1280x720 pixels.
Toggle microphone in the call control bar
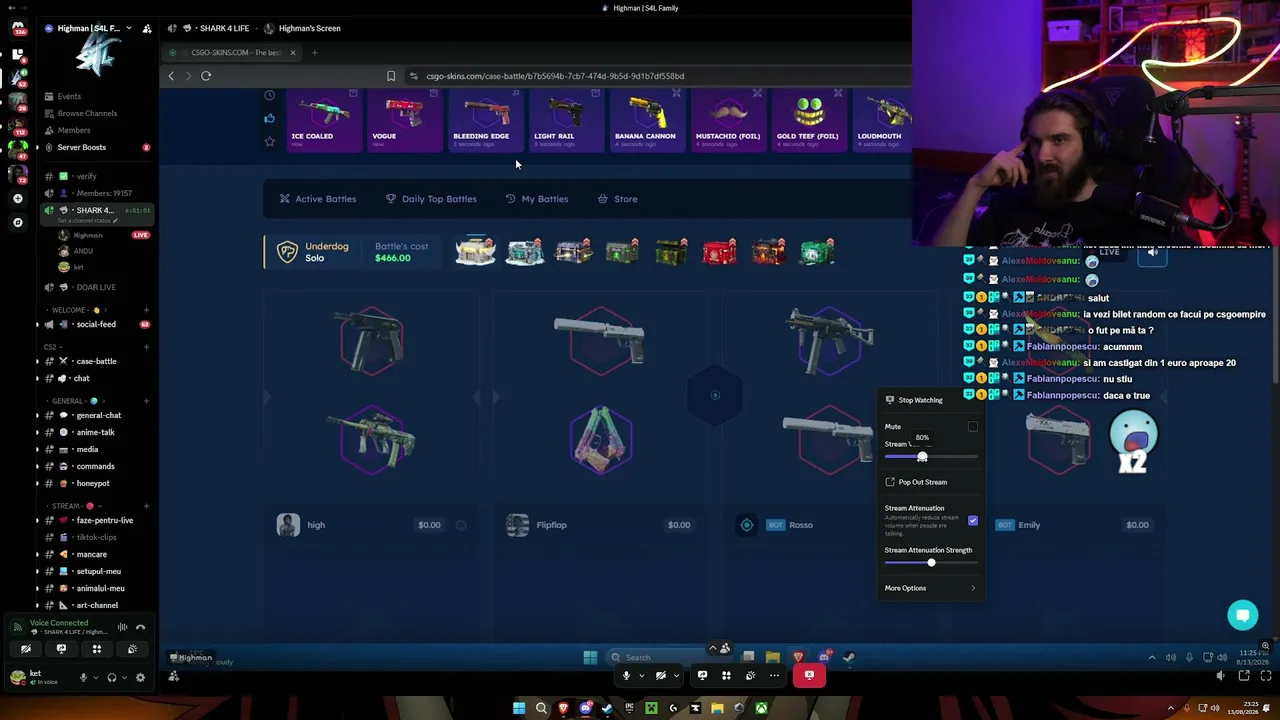click(626, 676)
